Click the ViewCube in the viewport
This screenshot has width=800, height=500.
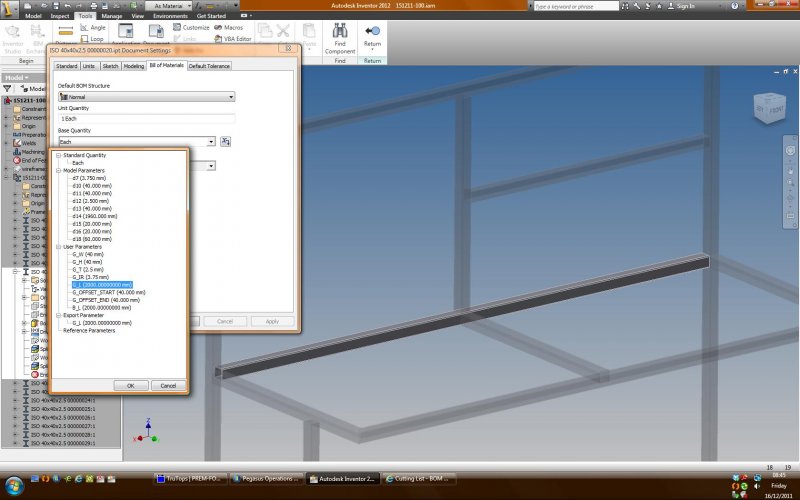(x=769, y=108)
